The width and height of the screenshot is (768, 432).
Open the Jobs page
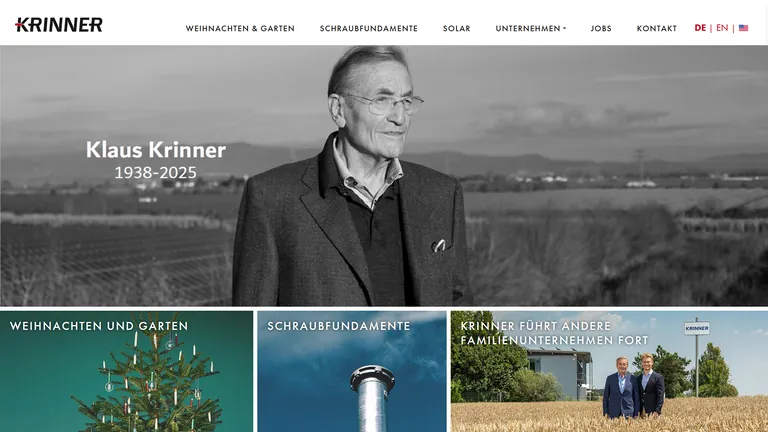[601, 28]
